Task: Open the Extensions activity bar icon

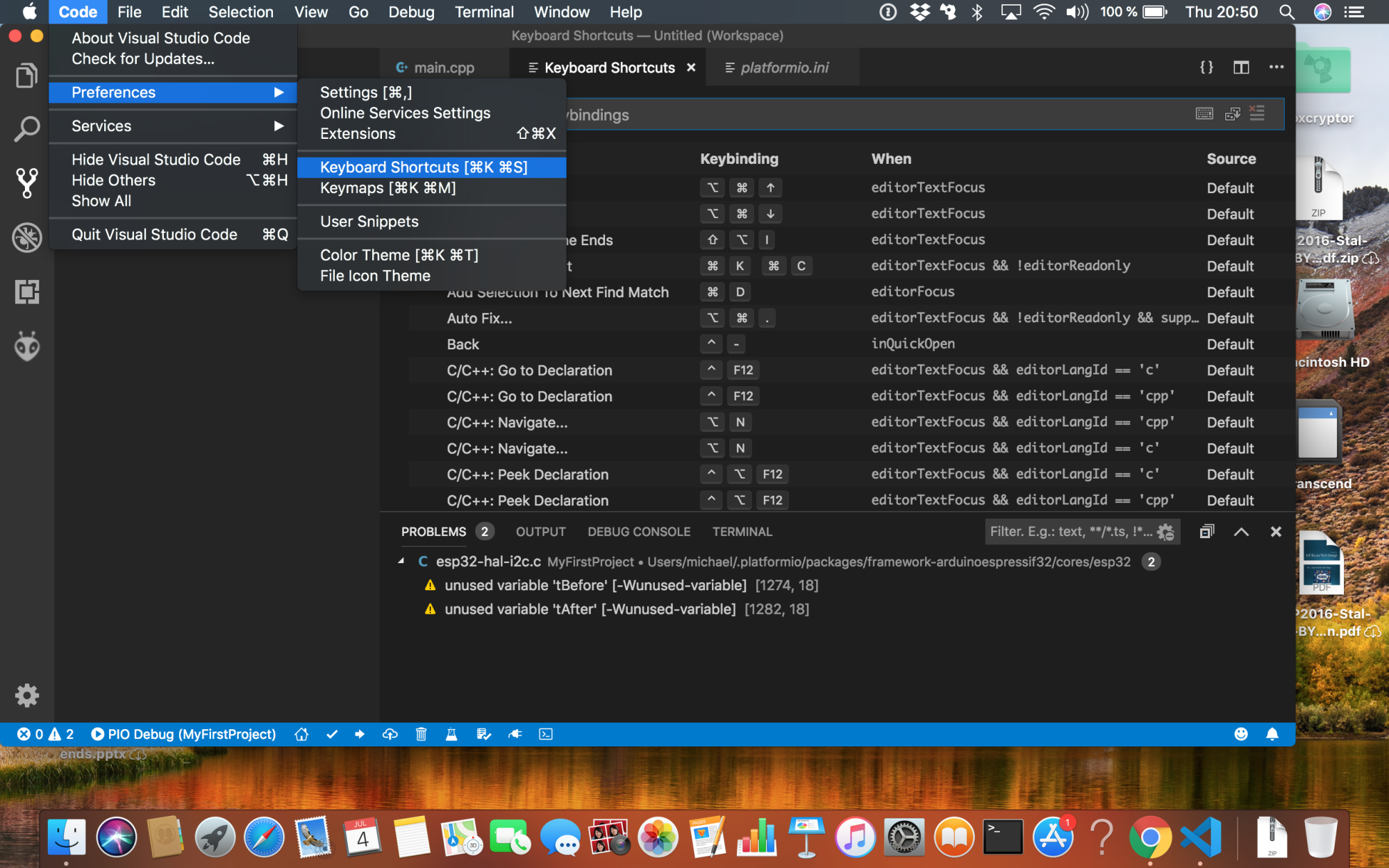Action: click(x=26, y=292)
